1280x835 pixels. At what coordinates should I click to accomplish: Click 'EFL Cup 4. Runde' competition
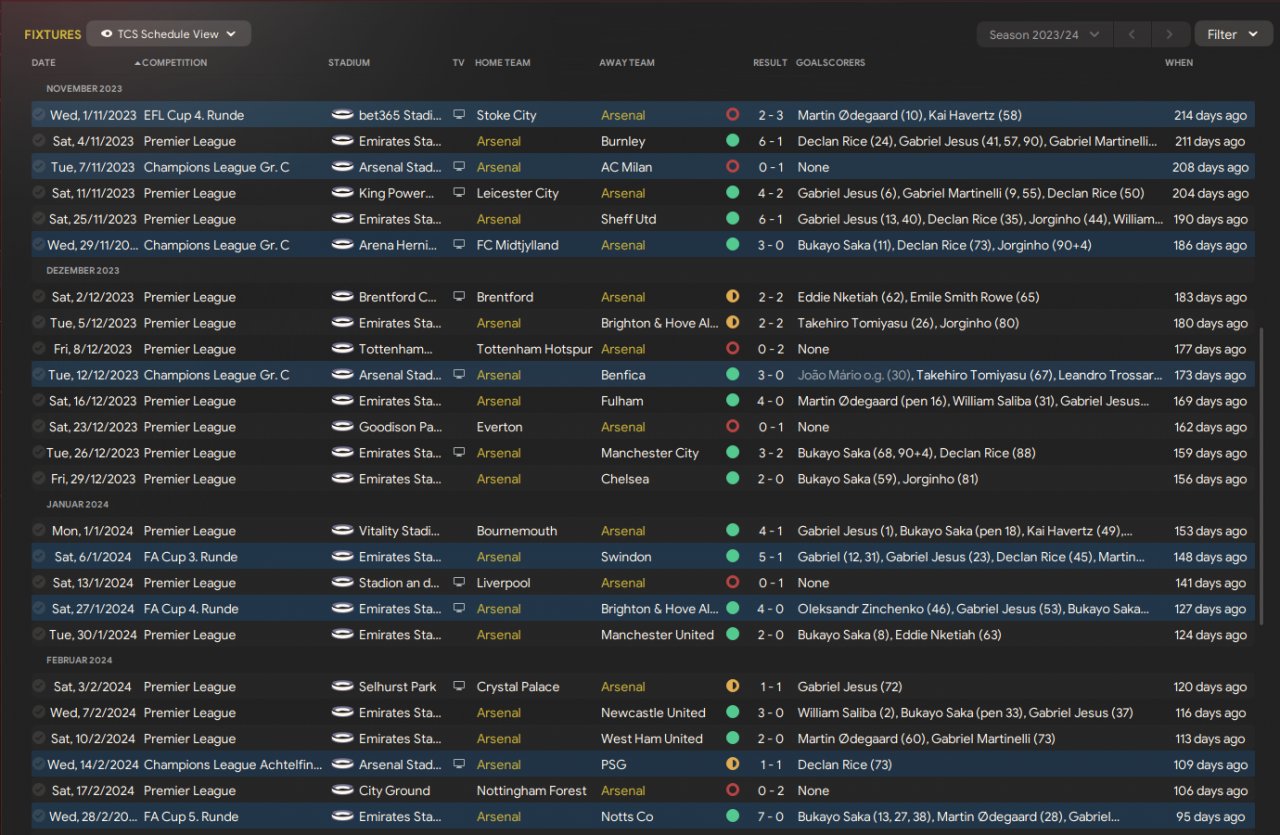(x=194, y=115)
